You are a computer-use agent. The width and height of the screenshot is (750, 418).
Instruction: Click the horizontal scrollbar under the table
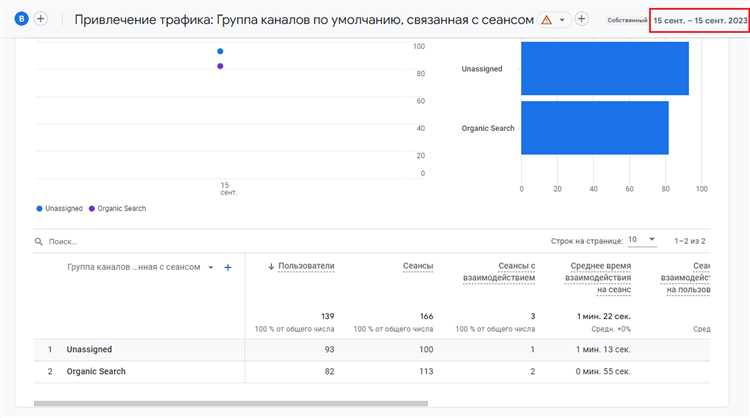(x=231, y=404)
